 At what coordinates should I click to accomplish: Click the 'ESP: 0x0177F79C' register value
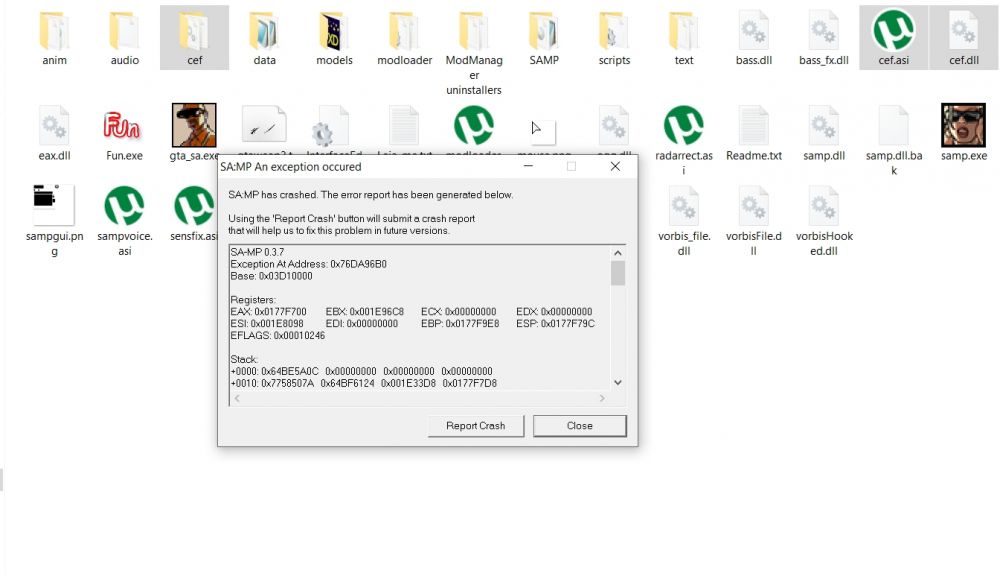point(555,324)
